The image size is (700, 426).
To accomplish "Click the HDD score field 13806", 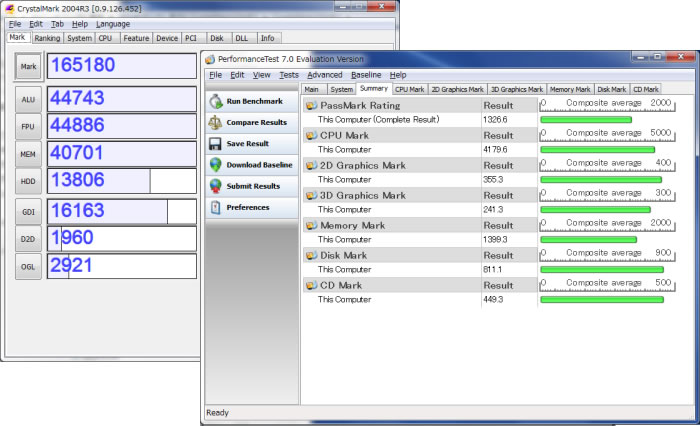I will 121,180.
